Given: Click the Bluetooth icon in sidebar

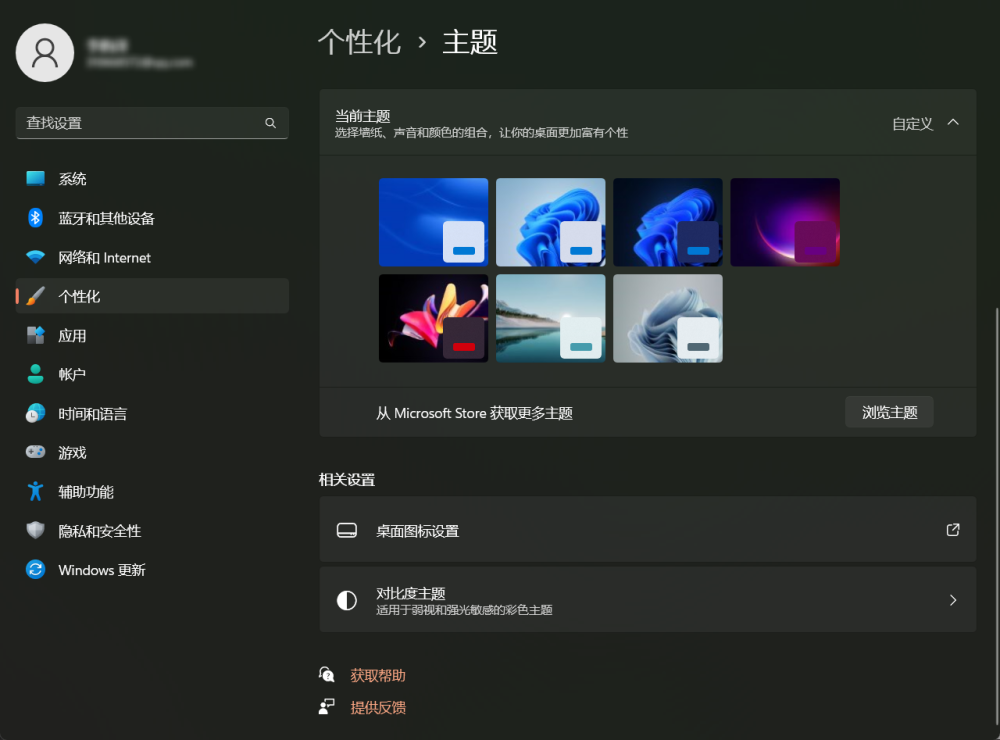Looking at the screenshot, I should click(36, 218).
